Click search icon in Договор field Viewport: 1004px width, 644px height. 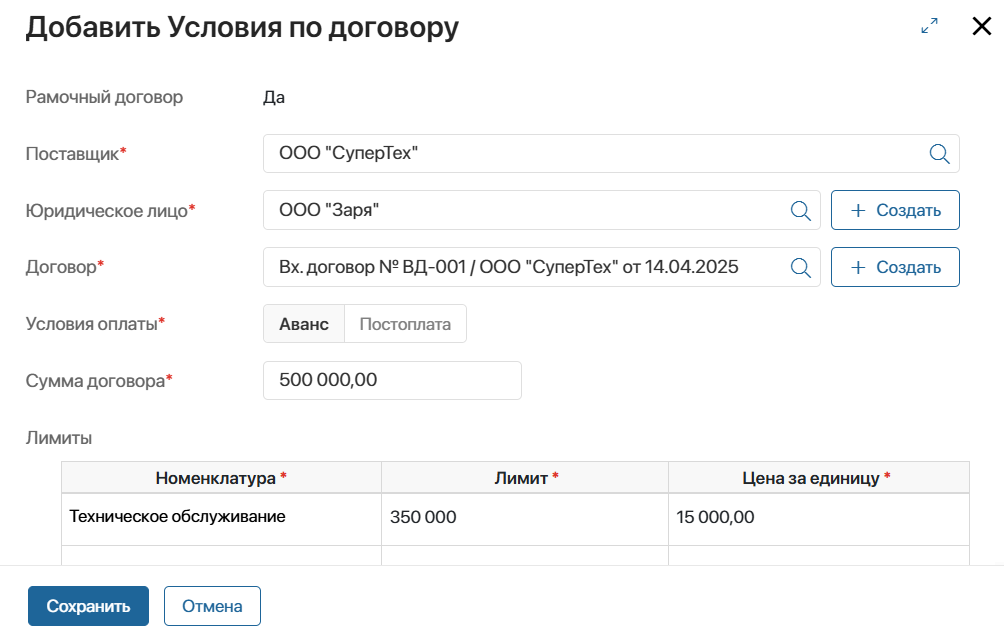(800, 267)
